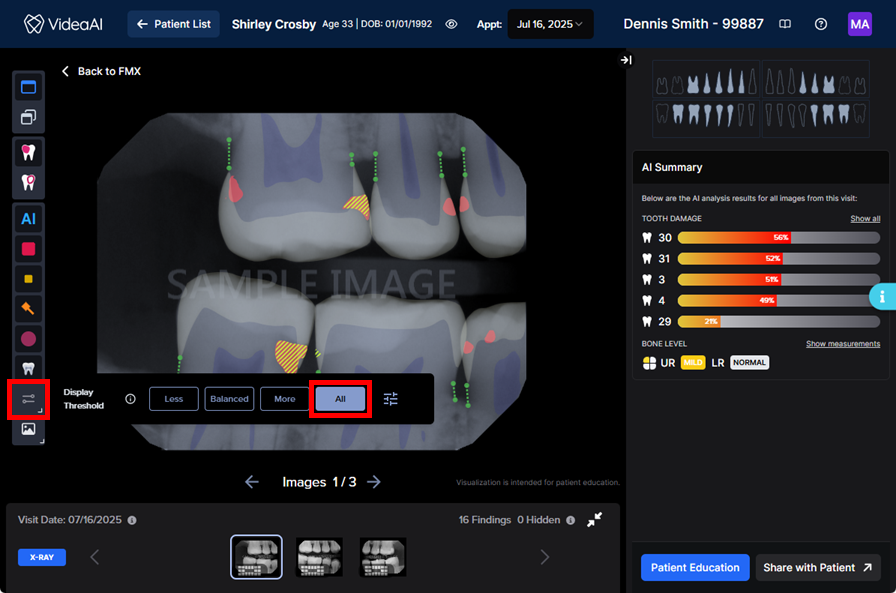This screenshot has width=896, height=593.
Task: Go to next image arrow
Action: point(374,482)
